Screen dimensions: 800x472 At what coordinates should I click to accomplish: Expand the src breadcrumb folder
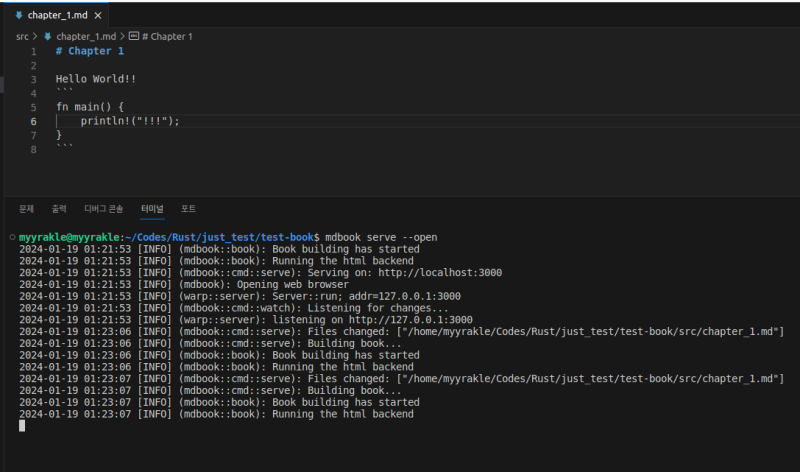coord(22,36)
